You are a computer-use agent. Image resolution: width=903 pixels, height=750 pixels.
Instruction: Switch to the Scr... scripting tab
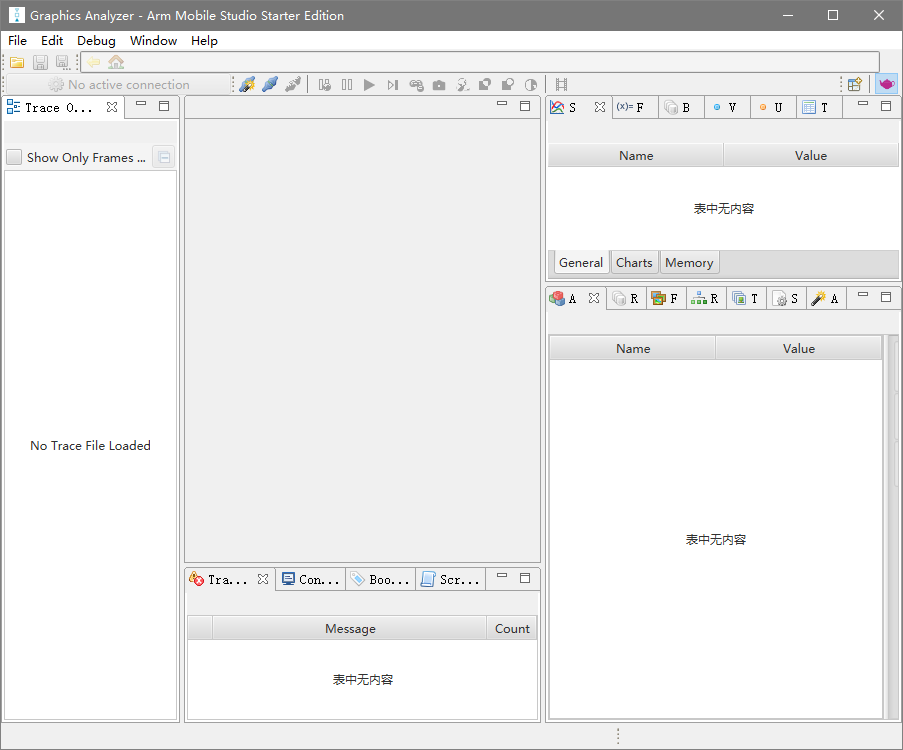click(451, 579)
